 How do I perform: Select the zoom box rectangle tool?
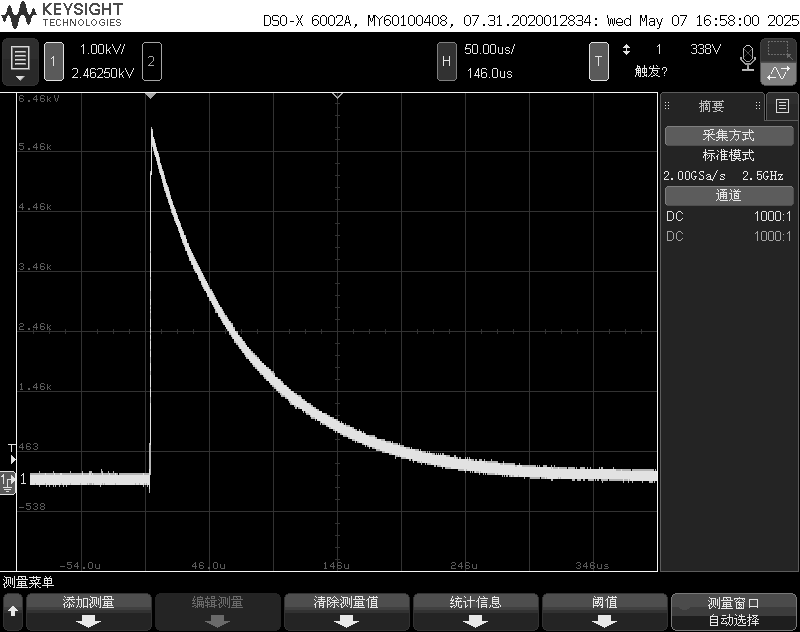pos(779,50)
